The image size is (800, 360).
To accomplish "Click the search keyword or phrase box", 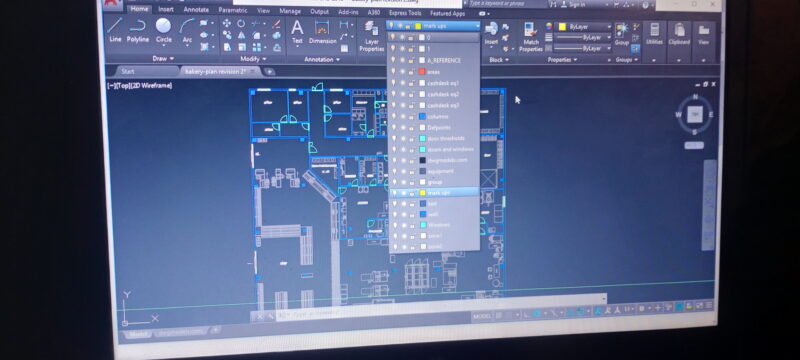I will click(505, 3).
